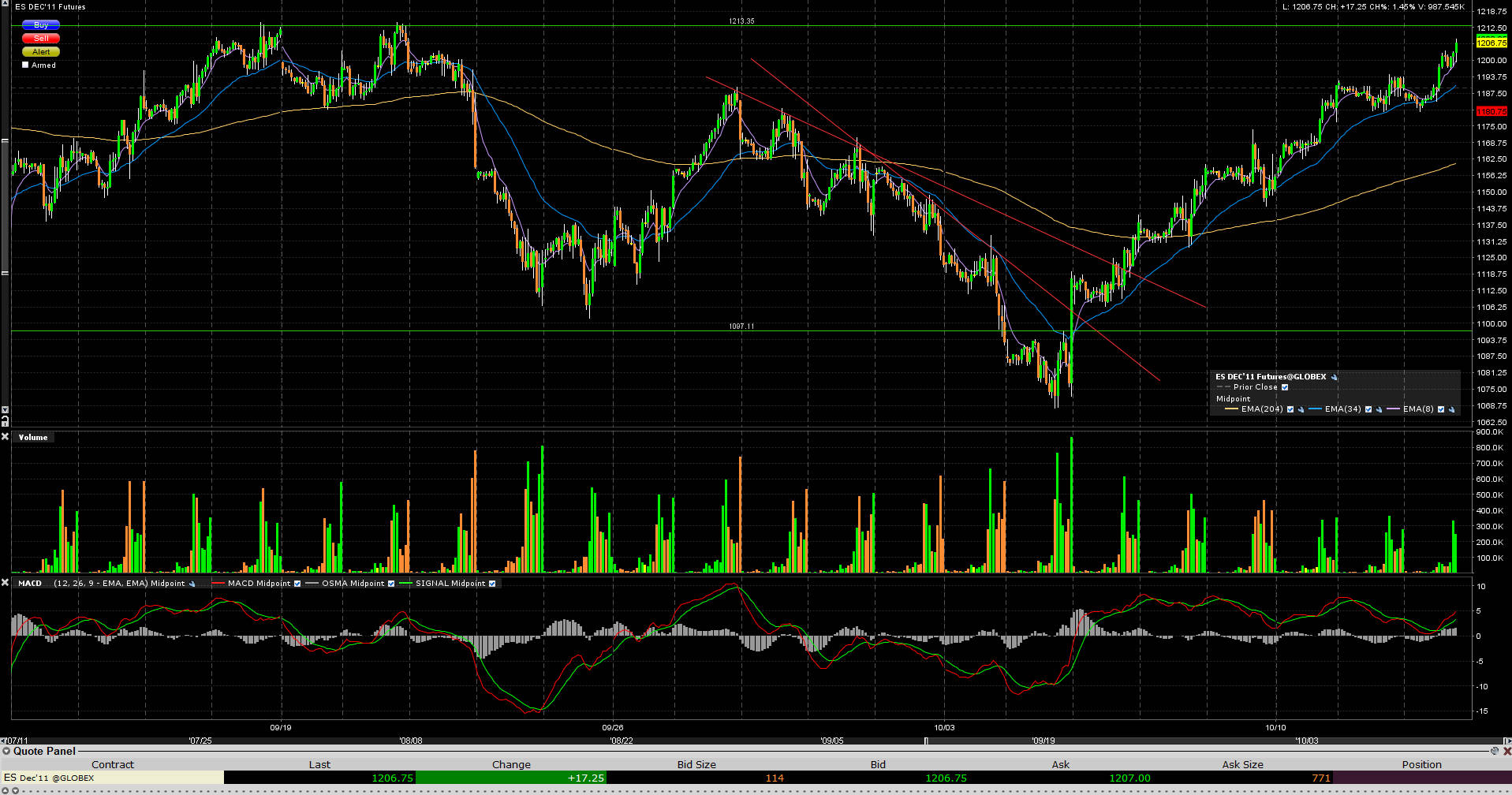Click the 1097.11 horizontal line label
Image resolution: width=1512 pixels, height=795 pixels.
click(x=741, y=326)
